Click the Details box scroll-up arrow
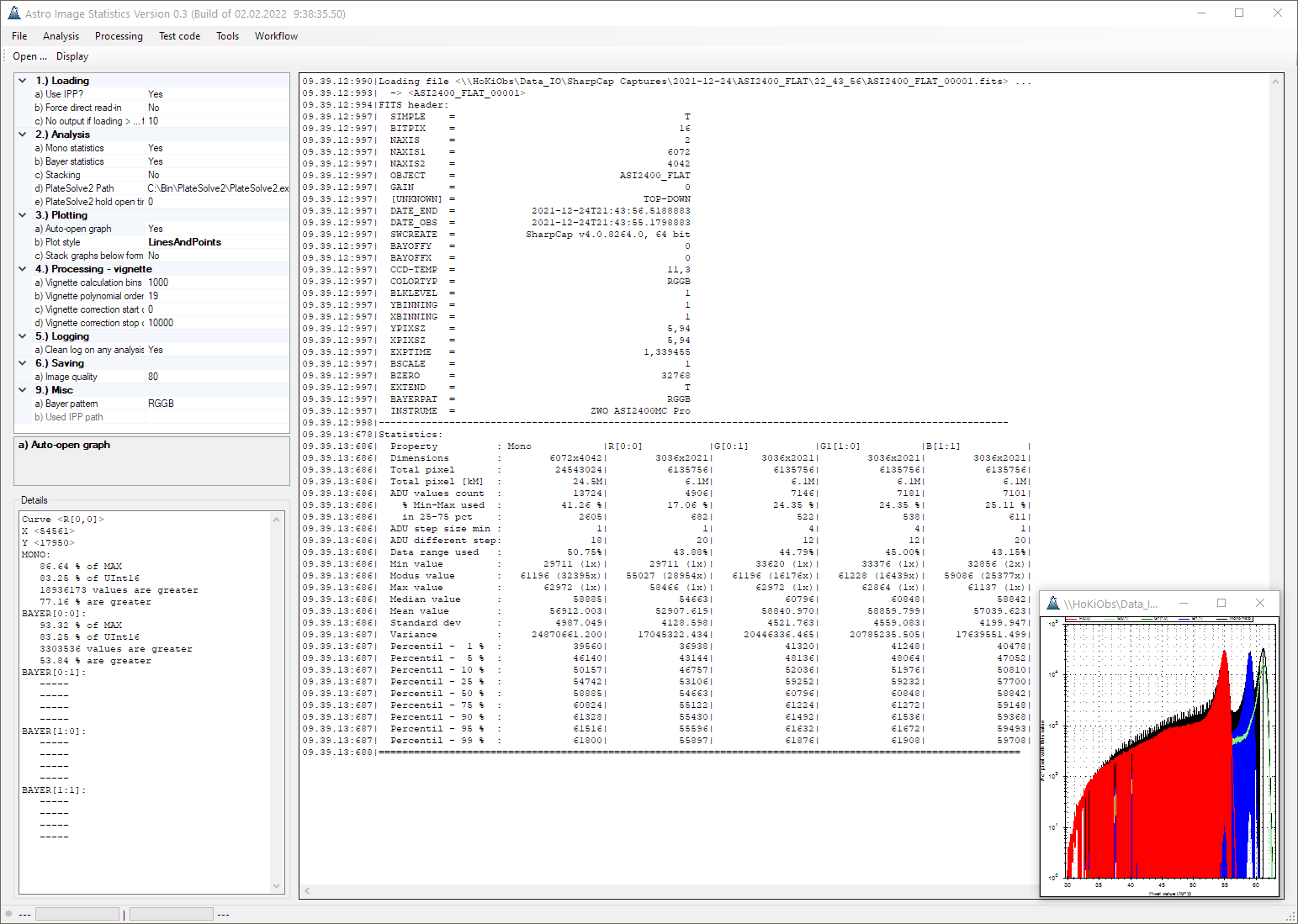This screenshot has height=924, width=1298. [x=277, y=520]
